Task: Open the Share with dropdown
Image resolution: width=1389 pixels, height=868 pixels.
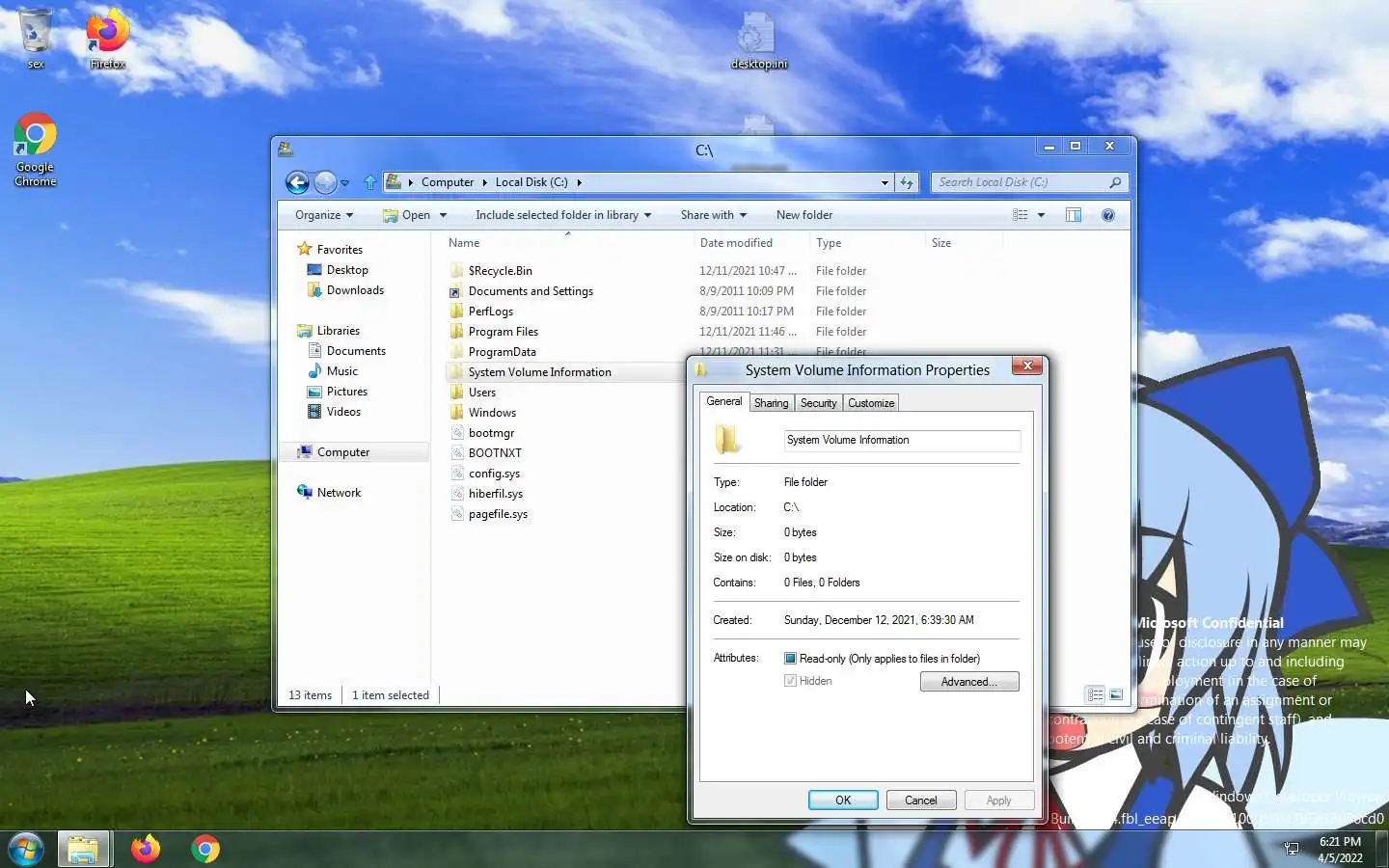Action: coord(714,215)
